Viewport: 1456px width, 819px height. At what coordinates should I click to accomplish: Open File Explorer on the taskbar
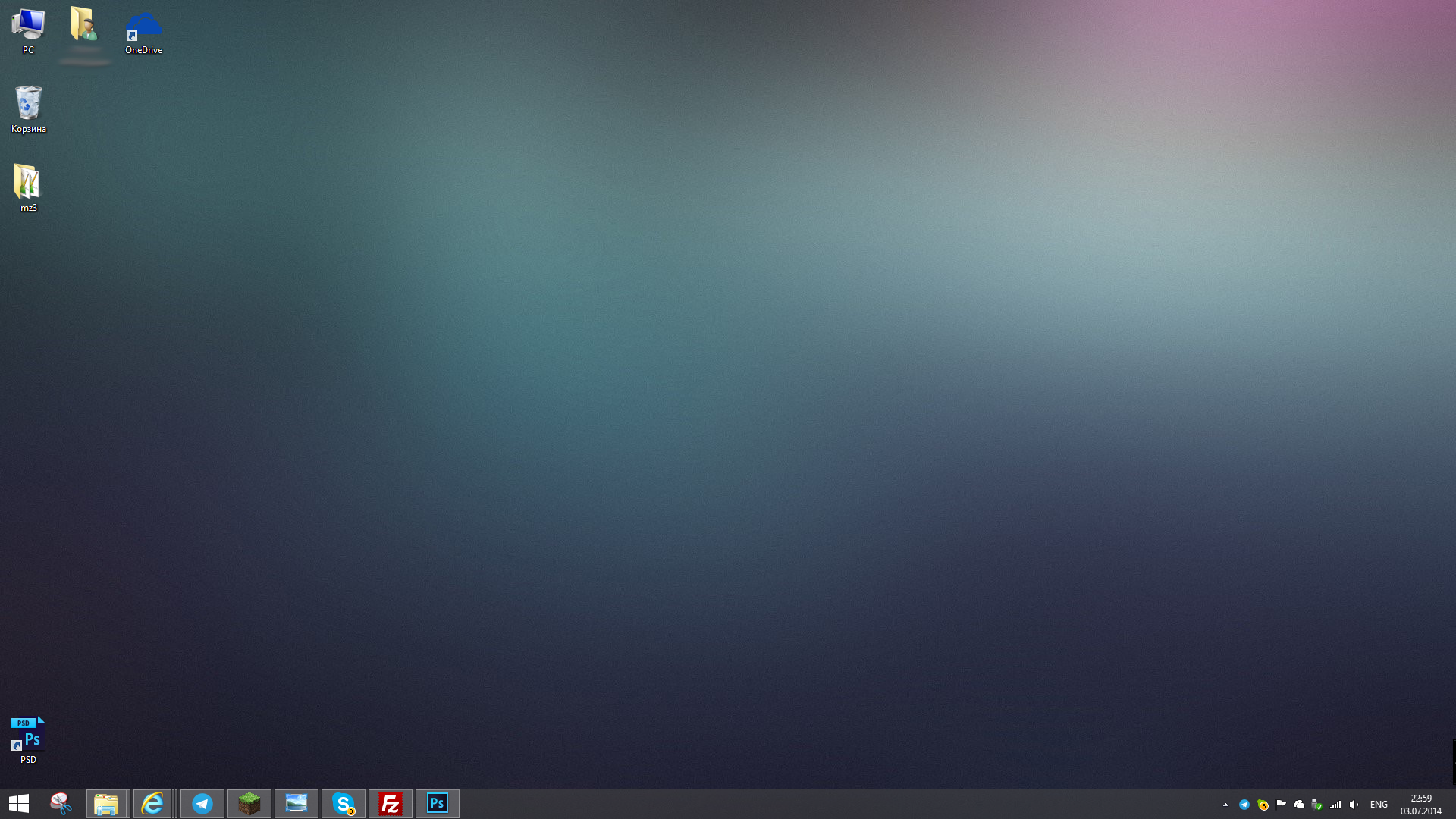(106, 804)
